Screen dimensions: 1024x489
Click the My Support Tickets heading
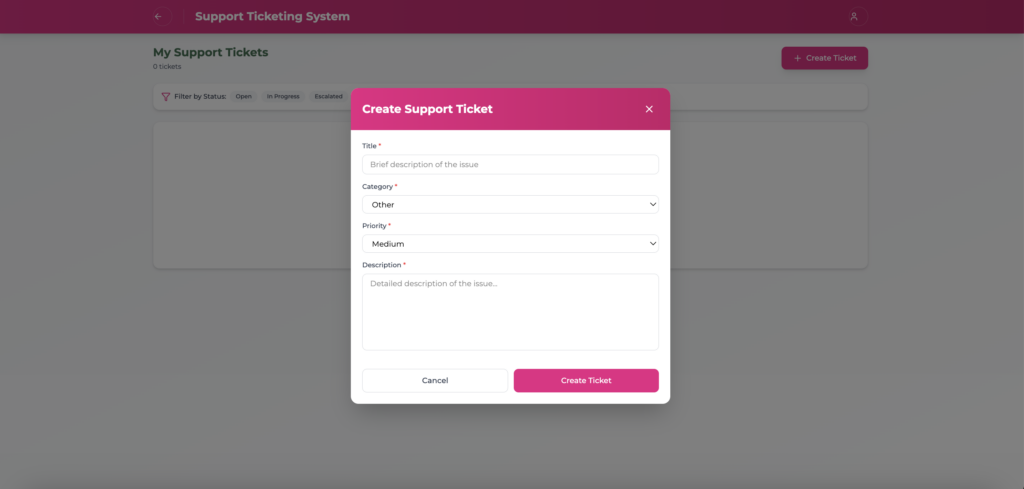pyautogui.click(x=210, y=52)
